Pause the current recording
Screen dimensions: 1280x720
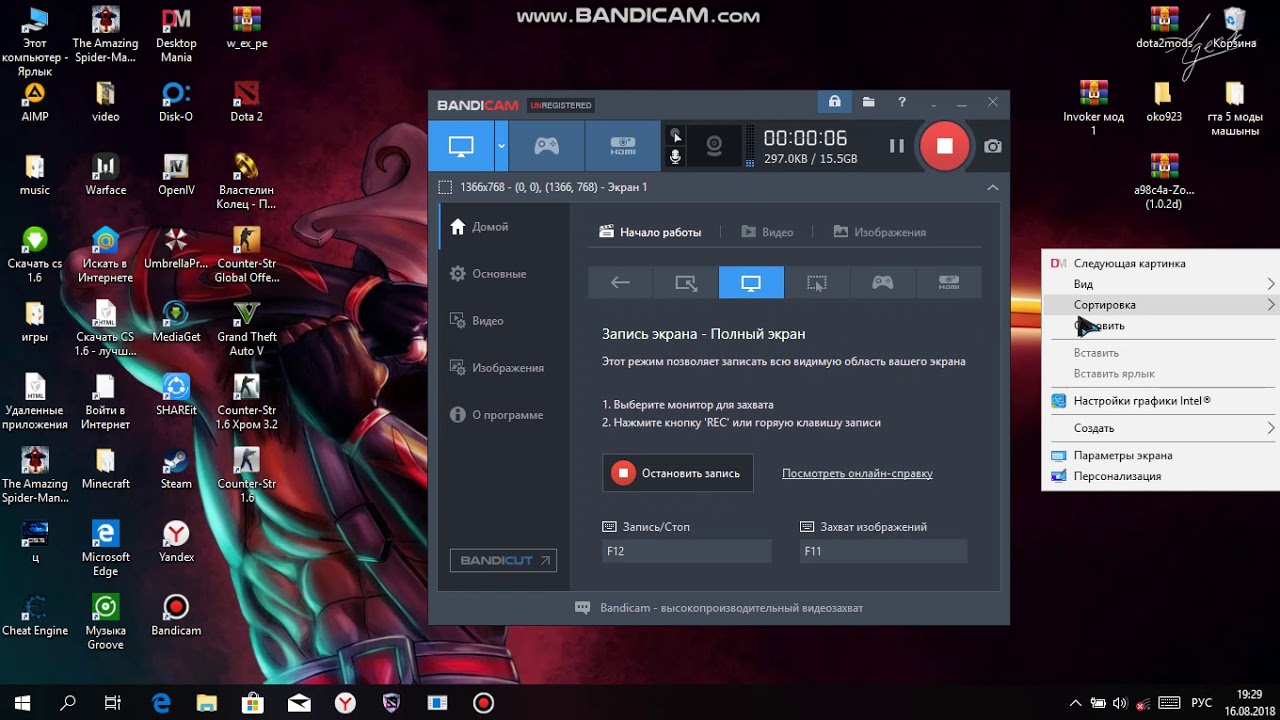point(897,146)
